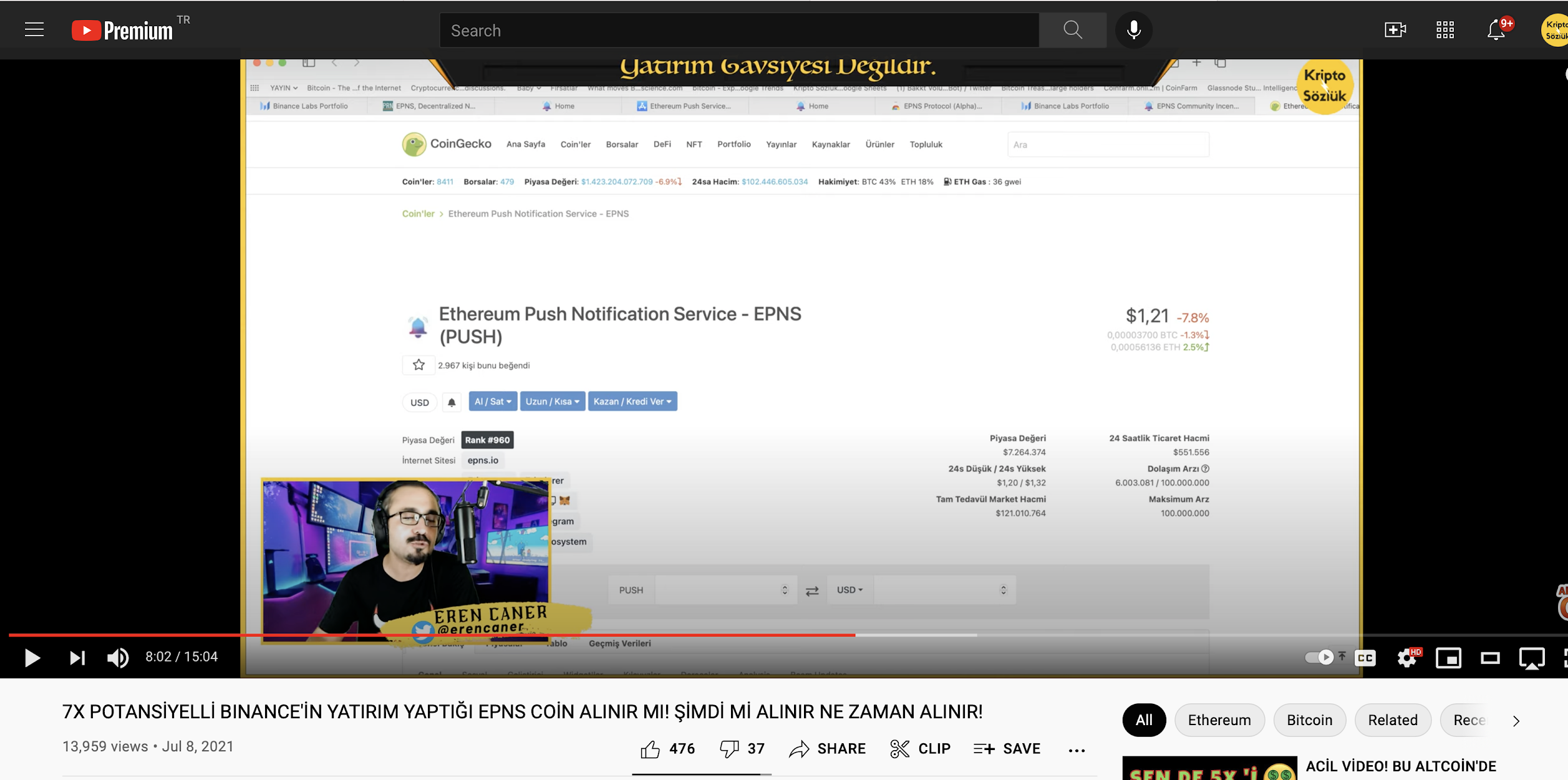This screenshot has height=780, width=1568.
Task: Select the Bitcoin filter chip
Action: 1309,720
